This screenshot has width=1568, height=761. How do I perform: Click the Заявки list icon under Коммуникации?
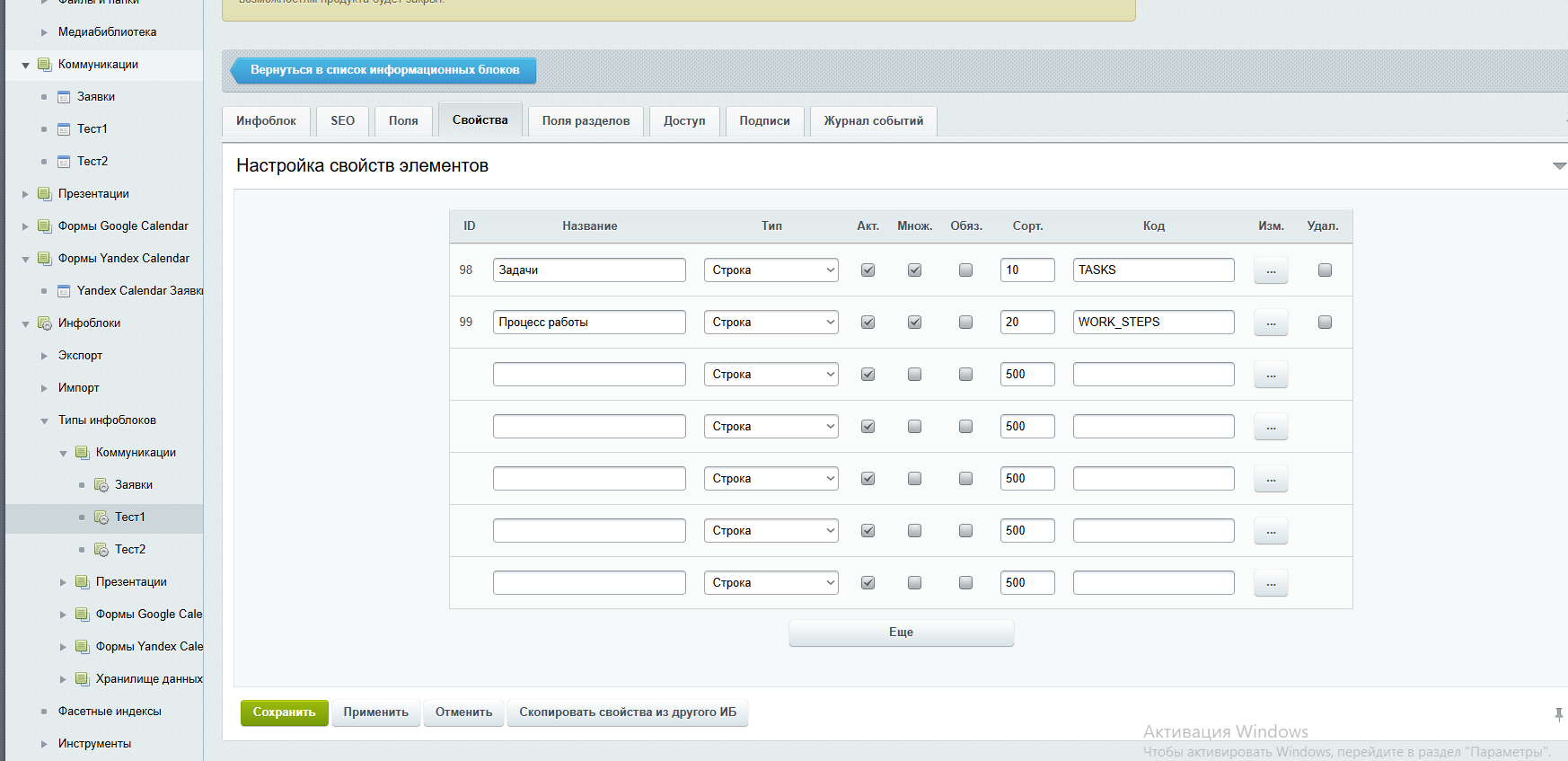(64, 97)
